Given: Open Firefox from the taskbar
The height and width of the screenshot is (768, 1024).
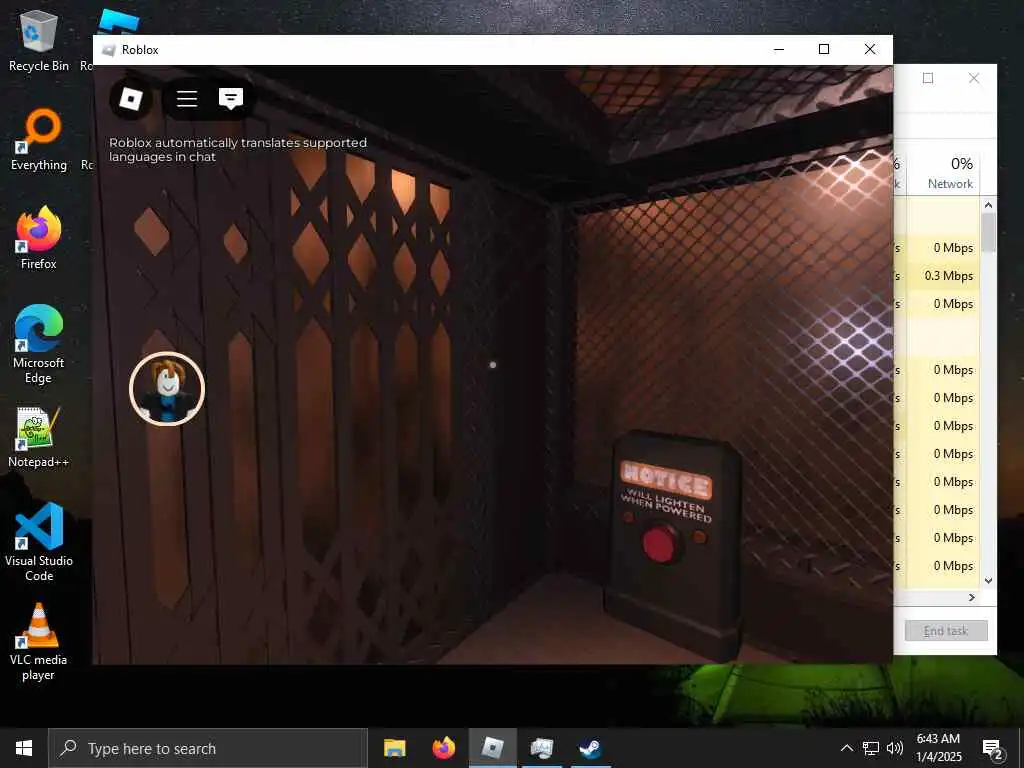Looking at the screenshot, I should [x=443, y=748].
